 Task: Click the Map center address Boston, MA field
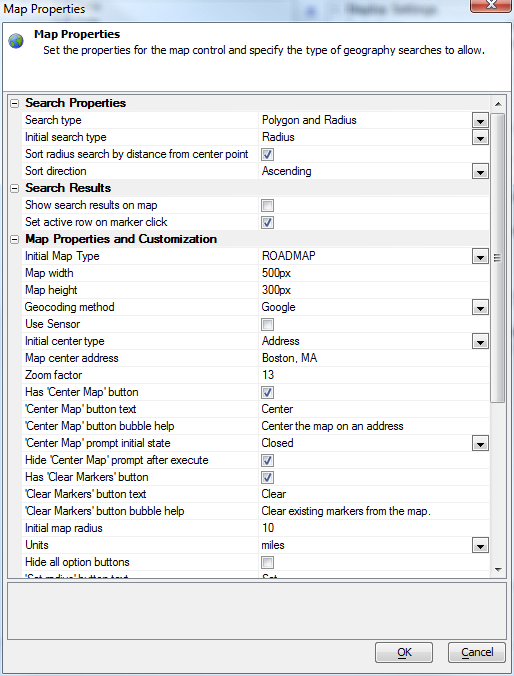pos(373,358)
